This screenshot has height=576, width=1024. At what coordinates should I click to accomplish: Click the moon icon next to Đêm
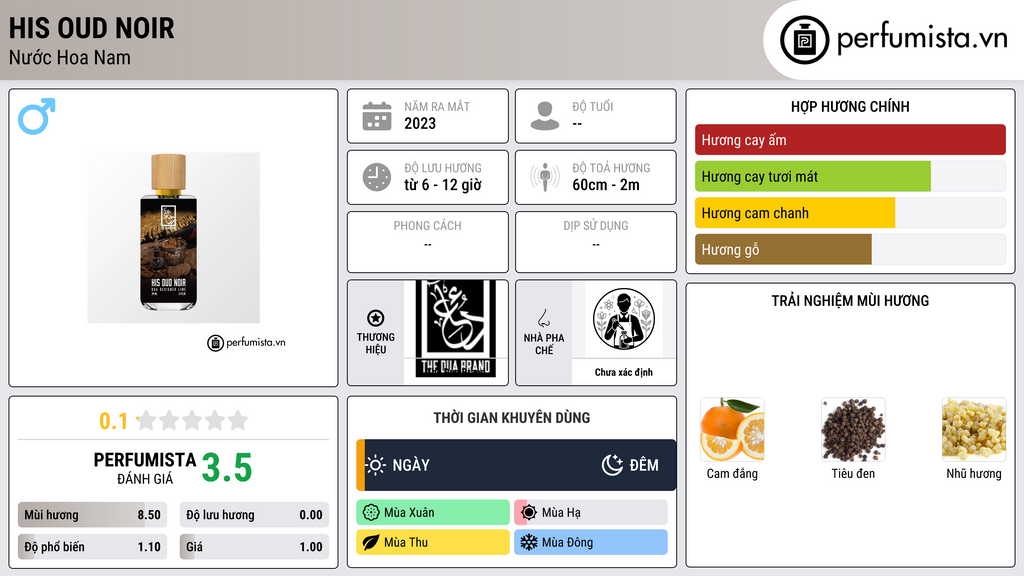click(612, 465)
